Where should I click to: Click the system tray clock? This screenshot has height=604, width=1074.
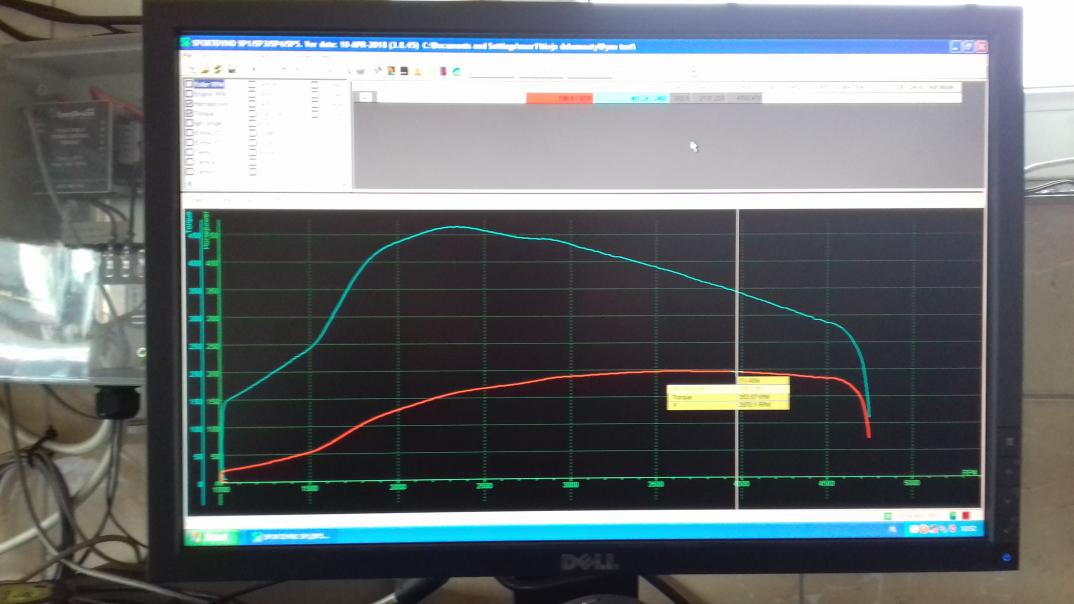click(x=969, y=529)
